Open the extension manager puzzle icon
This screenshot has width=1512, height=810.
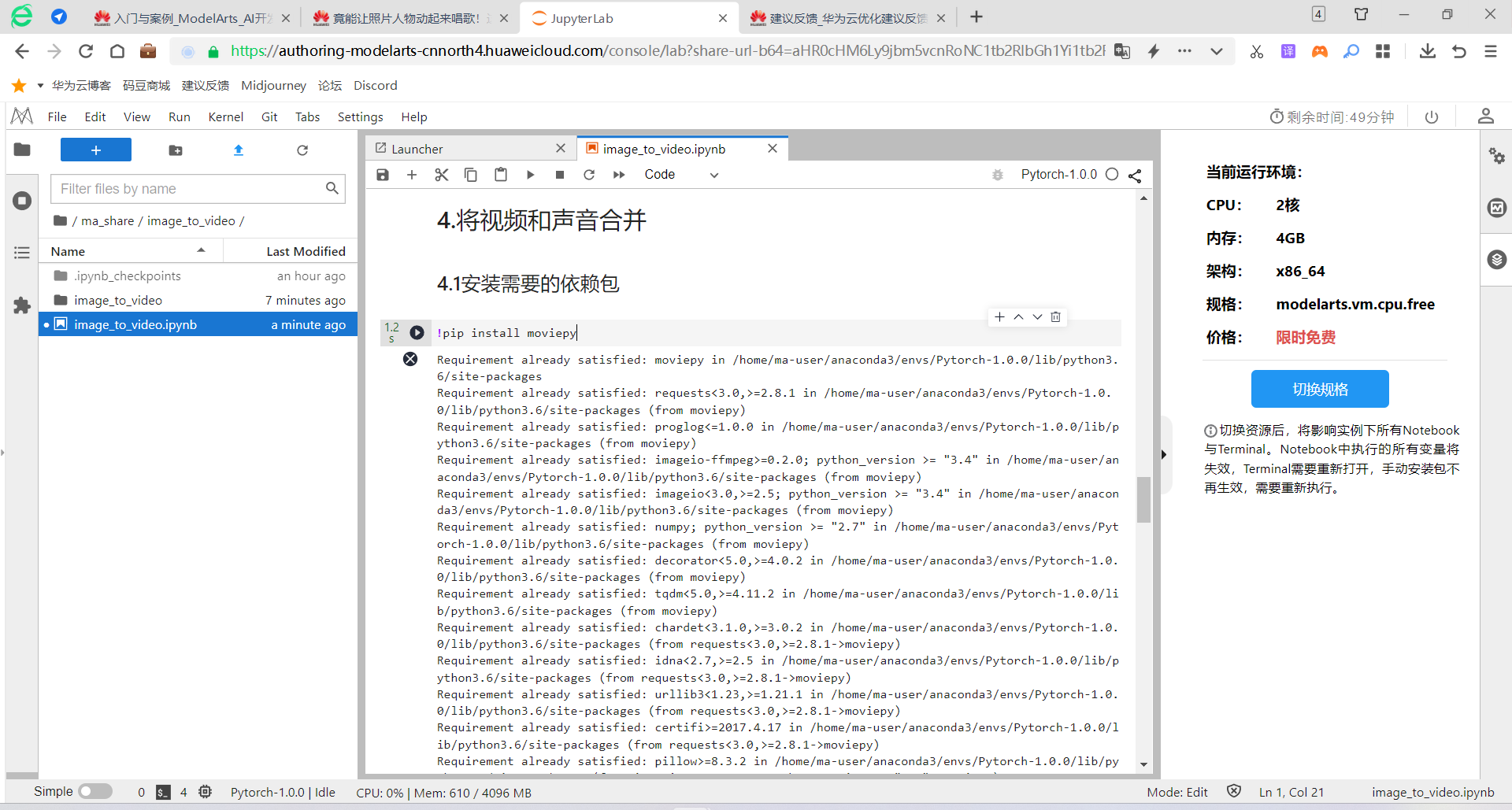(x=22, y=305)
